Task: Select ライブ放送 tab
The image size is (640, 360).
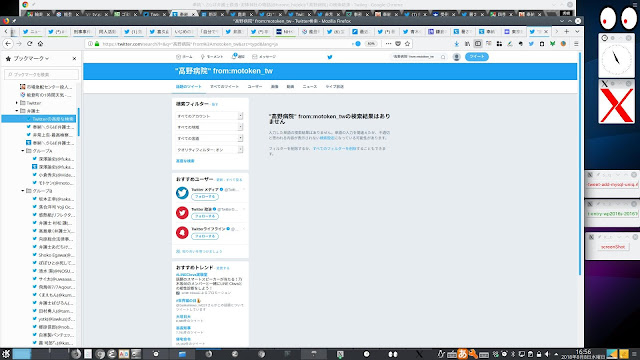Action: point(334,87)
